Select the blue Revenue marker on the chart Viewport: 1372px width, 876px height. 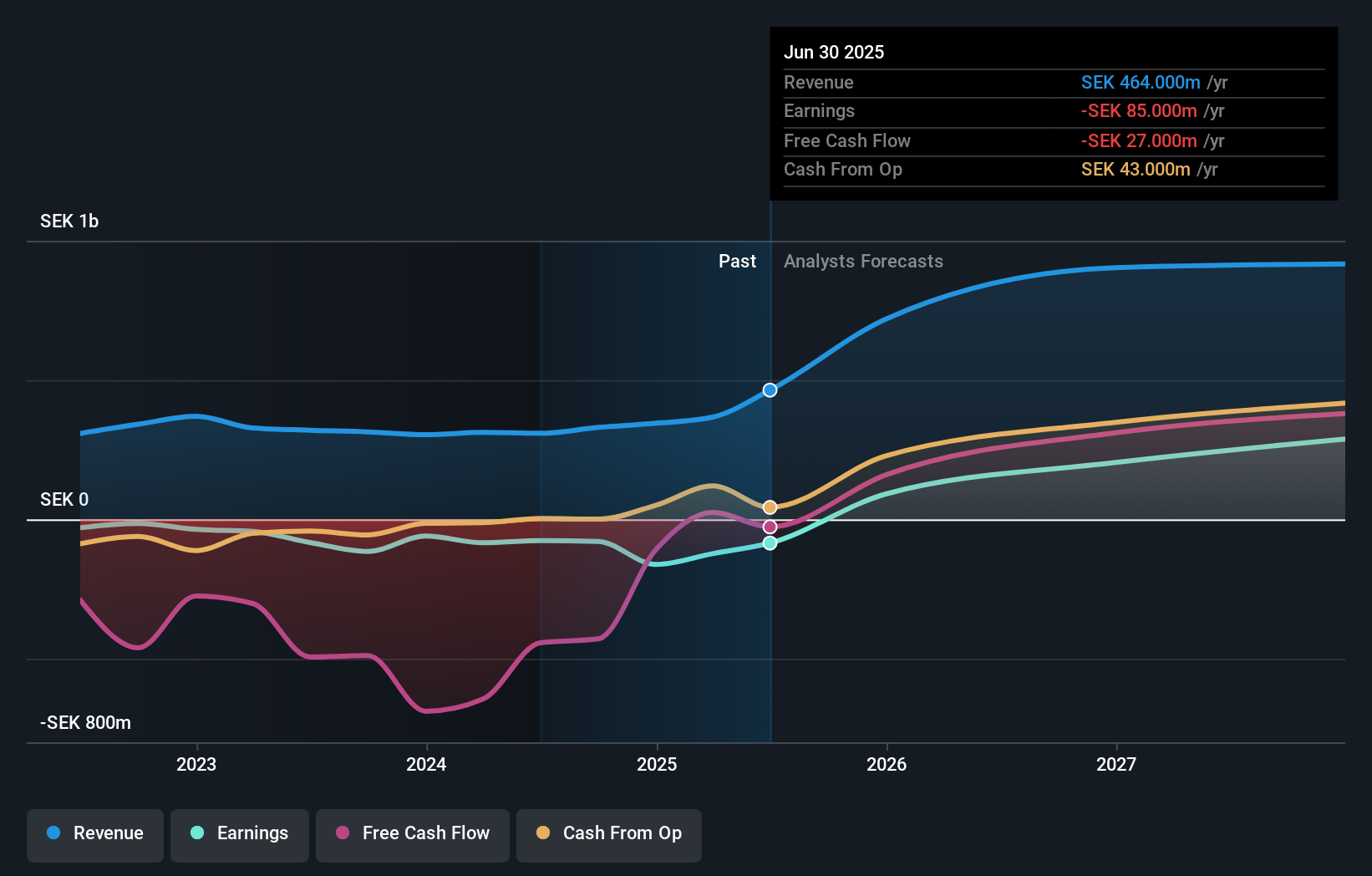(x=769, y=390)
